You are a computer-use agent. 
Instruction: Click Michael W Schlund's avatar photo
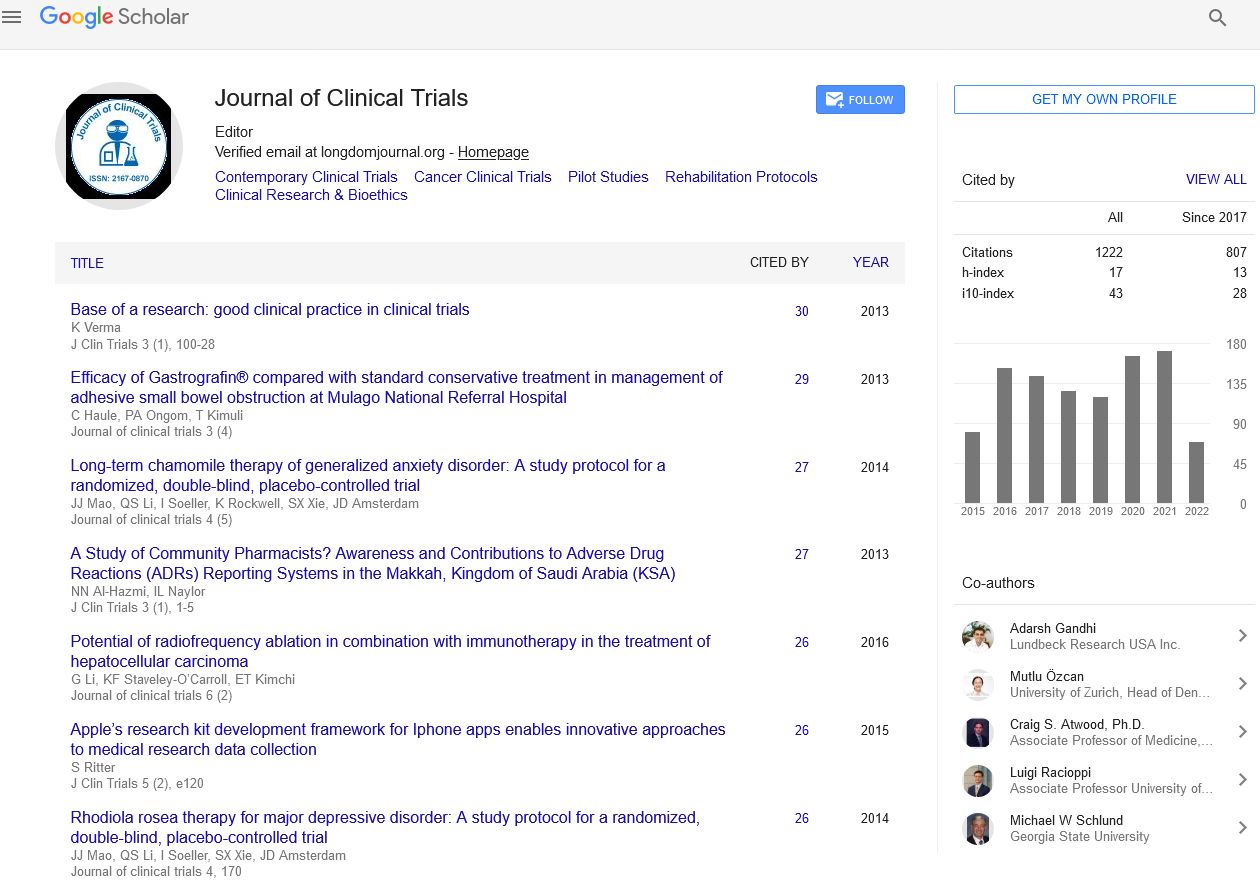[x=977, y=828]
